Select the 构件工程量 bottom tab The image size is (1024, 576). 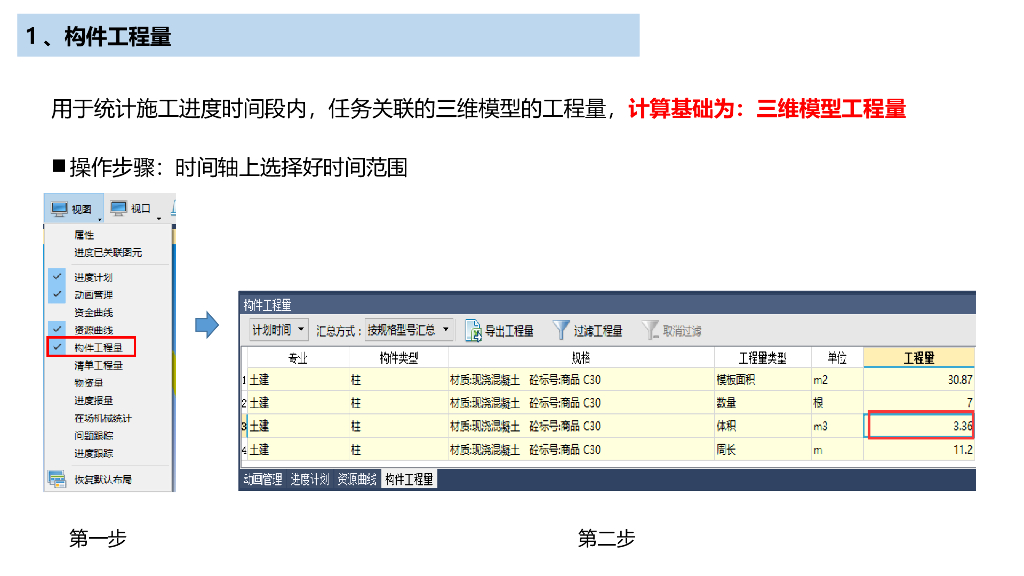[409, 479]
